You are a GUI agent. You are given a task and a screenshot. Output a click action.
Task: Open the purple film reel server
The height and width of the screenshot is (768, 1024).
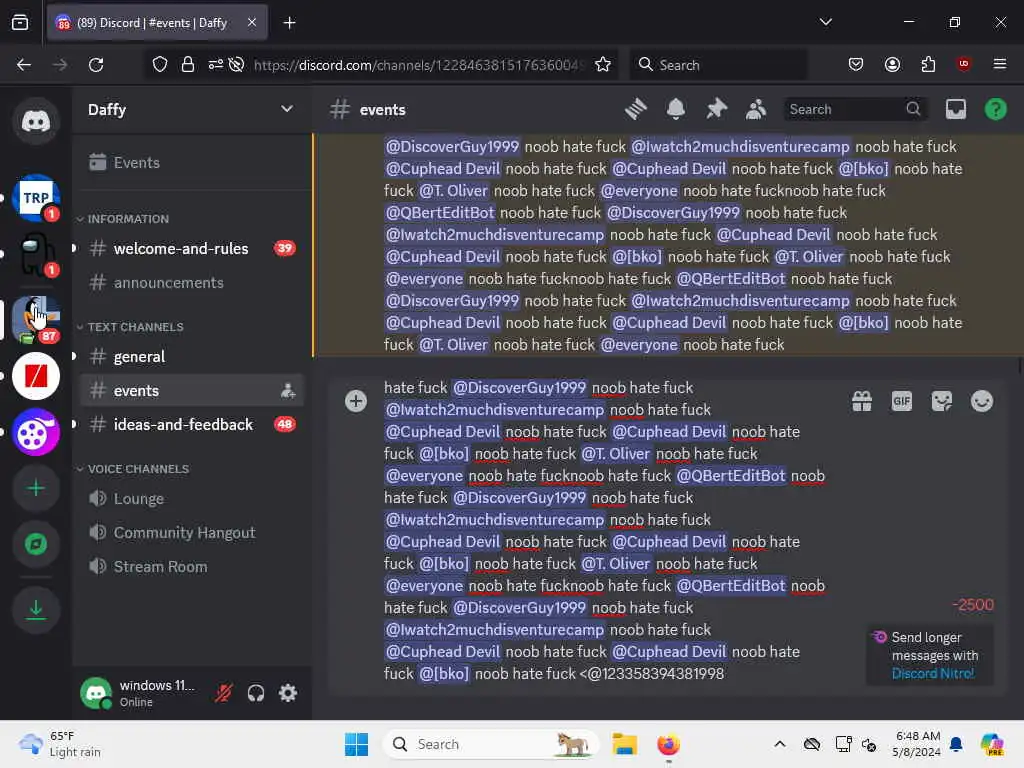coord(36,432)
